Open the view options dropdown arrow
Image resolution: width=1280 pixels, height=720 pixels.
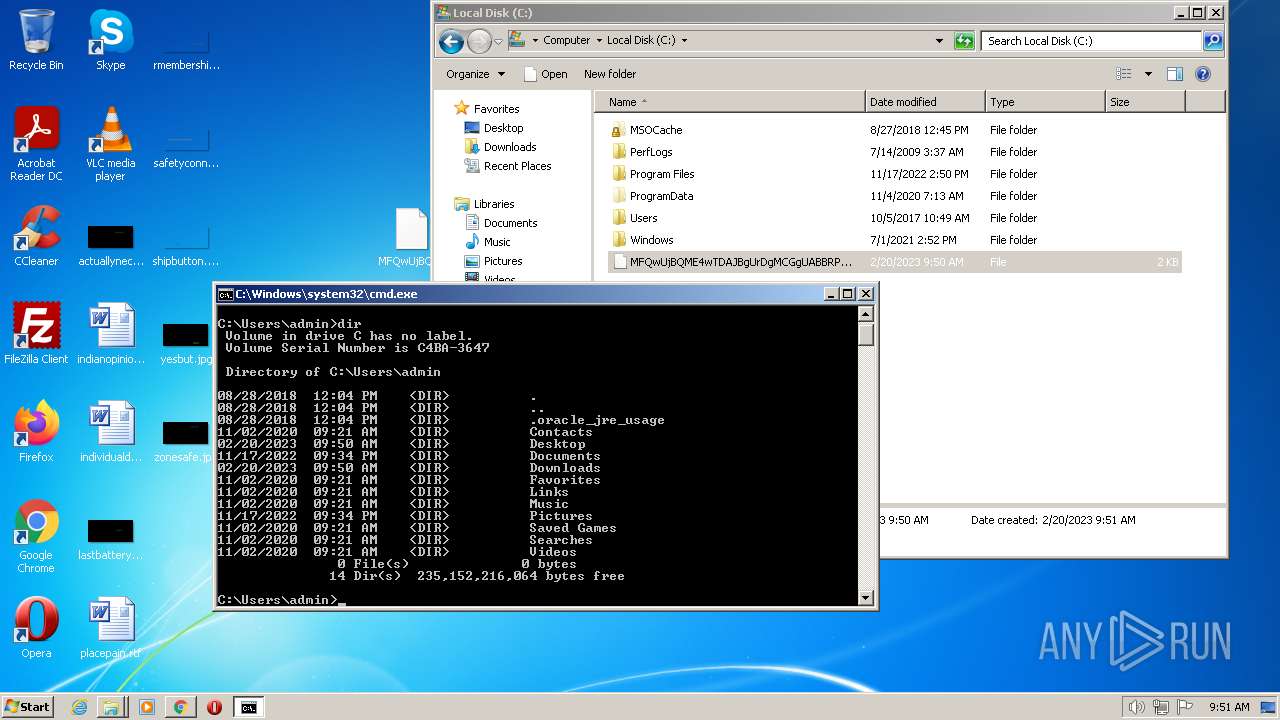click(1148, 74)
